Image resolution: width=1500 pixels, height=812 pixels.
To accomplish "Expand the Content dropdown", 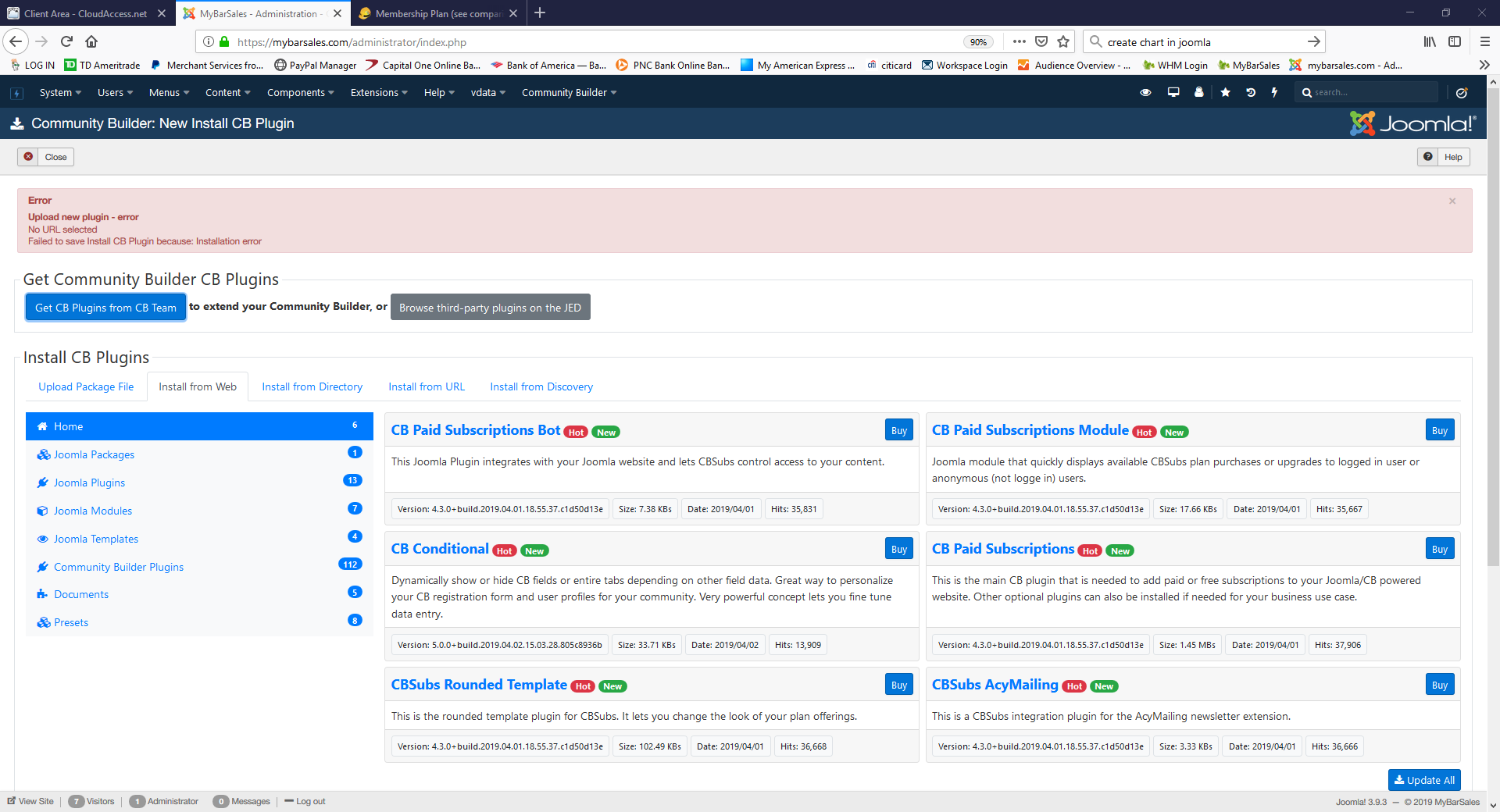I will click(227, 92).
